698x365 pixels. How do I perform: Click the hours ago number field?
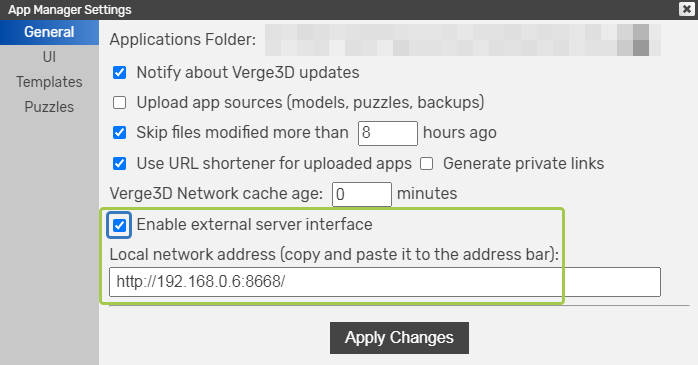tap(388, 133)
